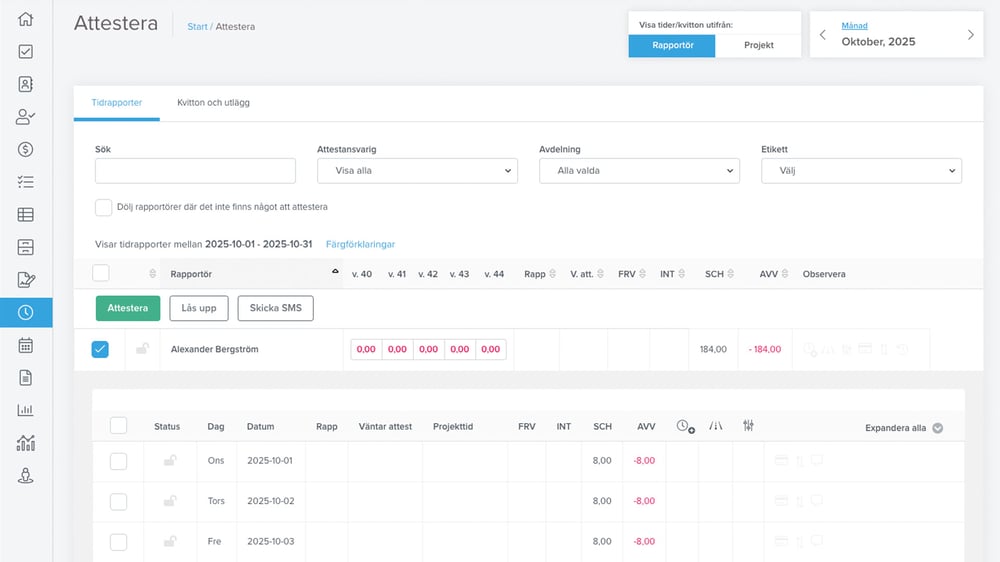Open the Avdelning dropdown

click(639, 171)
